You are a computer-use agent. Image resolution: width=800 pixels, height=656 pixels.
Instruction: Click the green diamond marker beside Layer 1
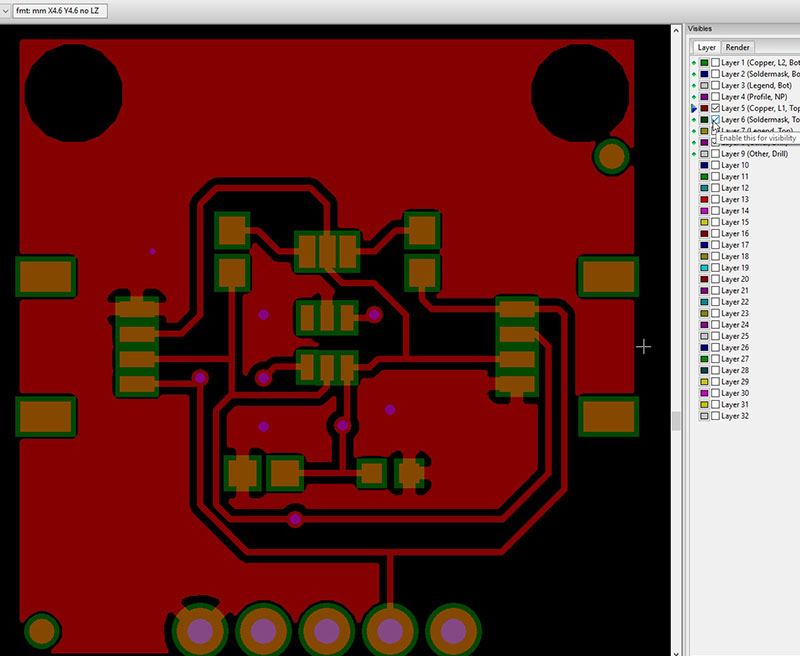point(694,63)
